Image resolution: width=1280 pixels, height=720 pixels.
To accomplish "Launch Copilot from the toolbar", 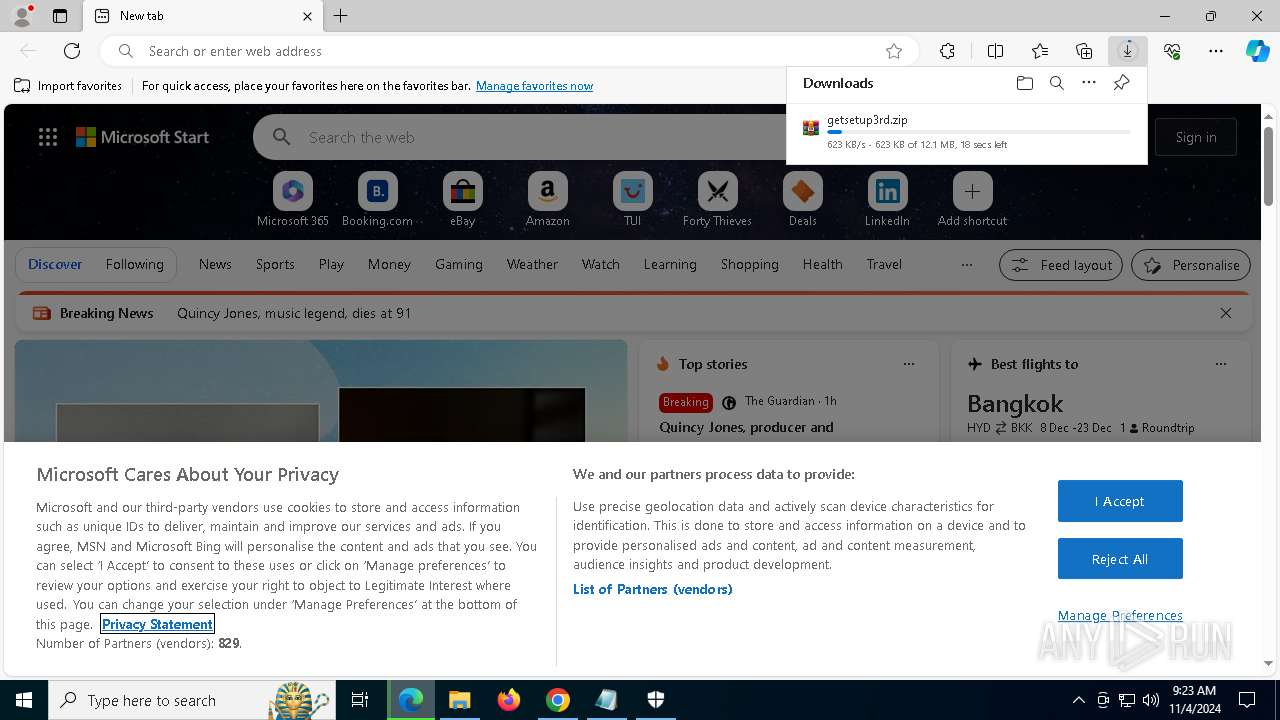I will coord(1257,51).
